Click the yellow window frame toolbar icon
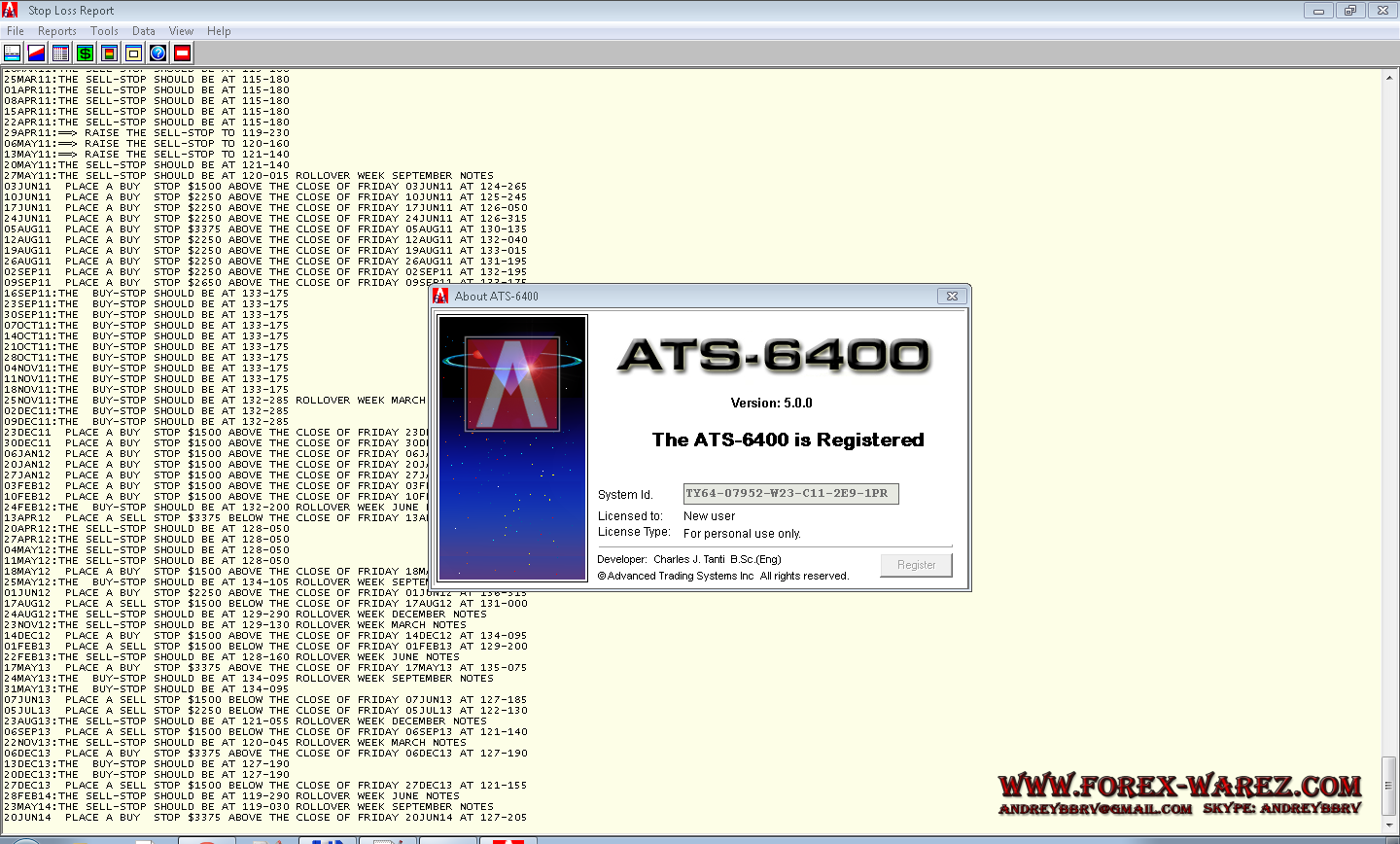This screenshot has height=844, width=1400. [x=133, y=53]
